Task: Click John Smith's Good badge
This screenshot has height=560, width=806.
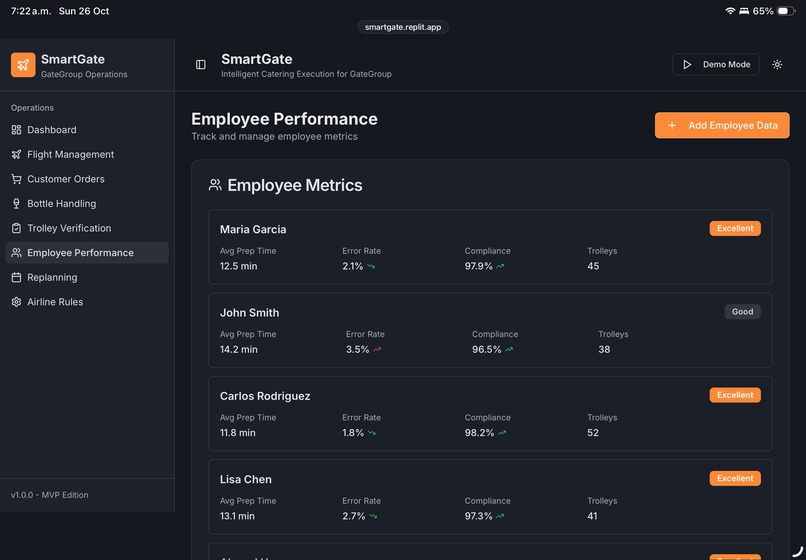Action: 742,312
